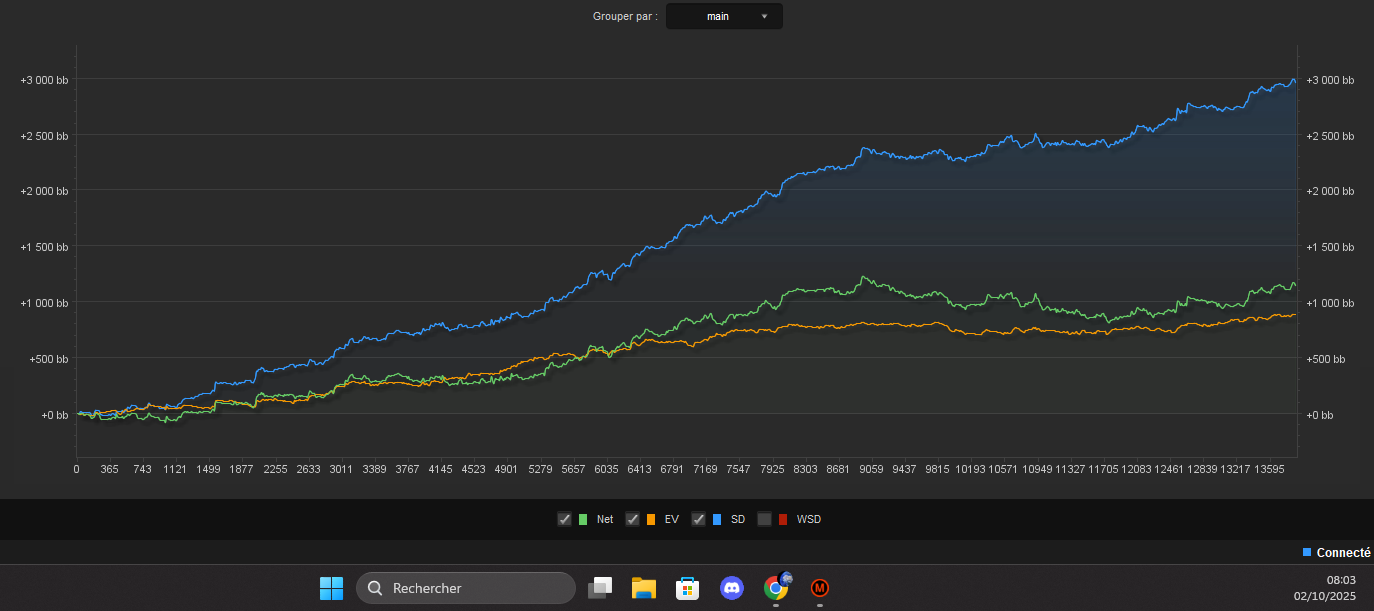Click the Rechercher taskbar search box
The width and height of the screenshot is (1374, 611).
coord(466,588)
